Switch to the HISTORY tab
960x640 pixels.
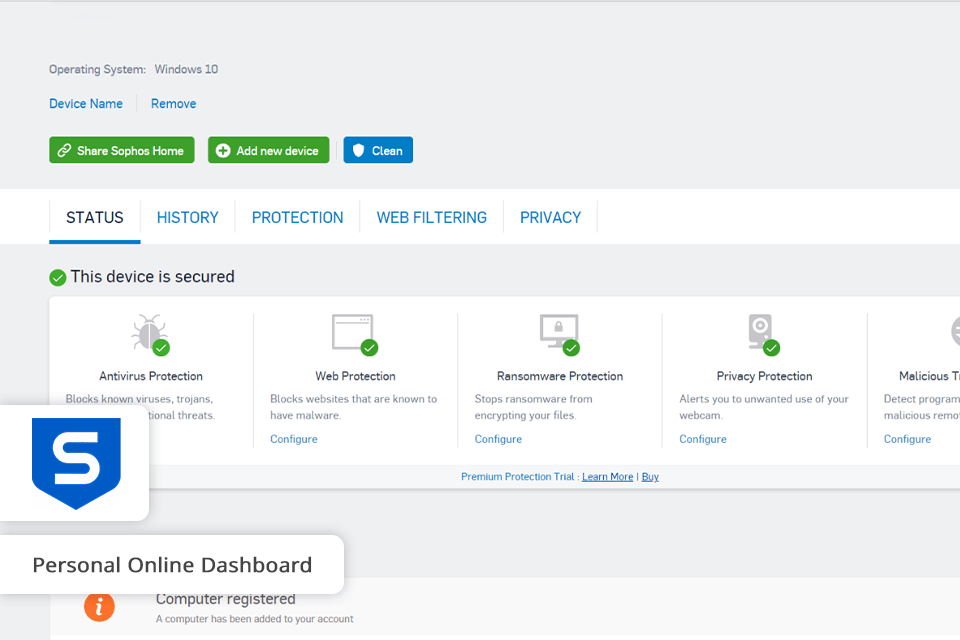pos(187,217)
